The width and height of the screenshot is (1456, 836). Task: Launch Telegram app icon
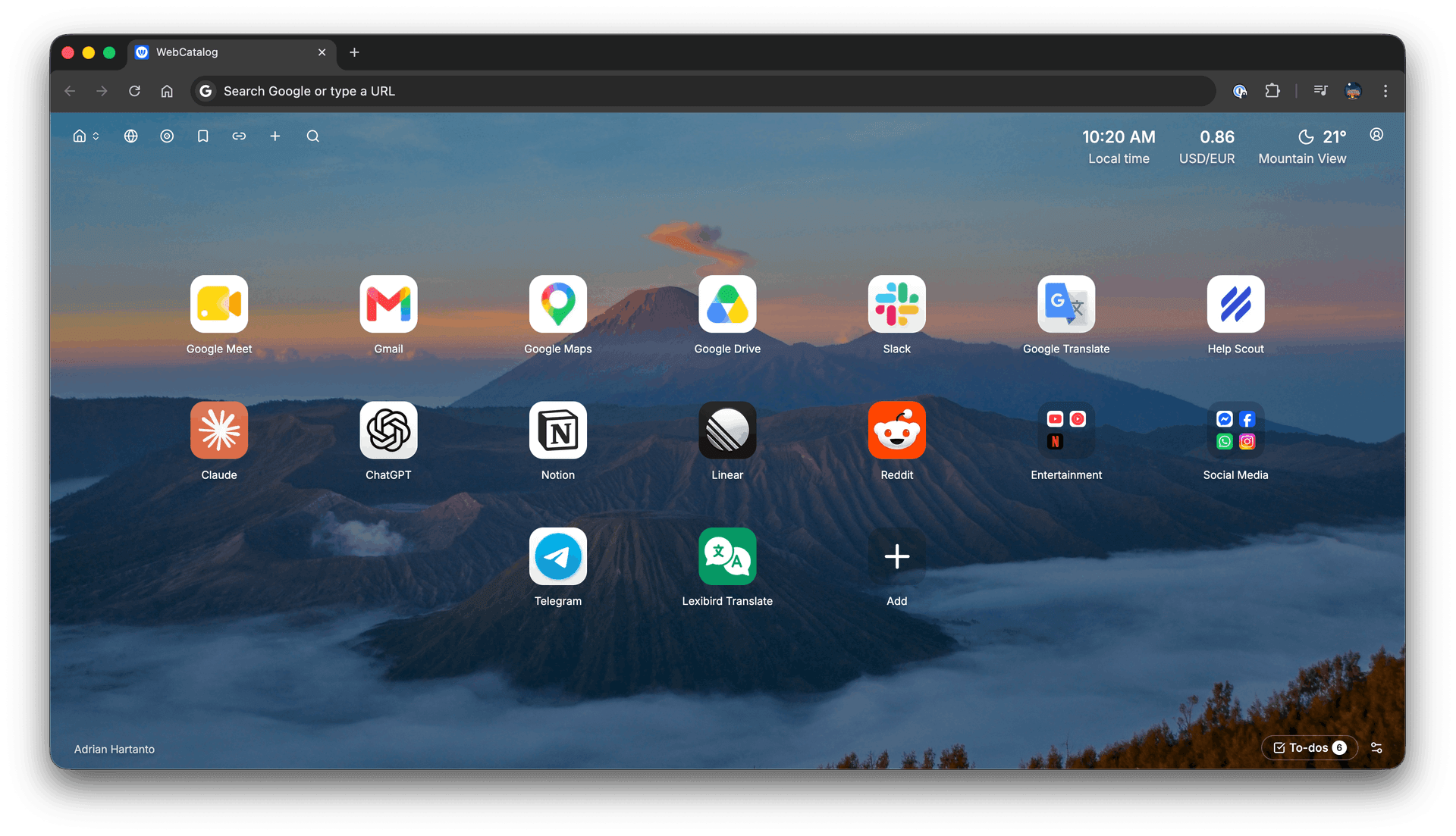click(558, 556)
